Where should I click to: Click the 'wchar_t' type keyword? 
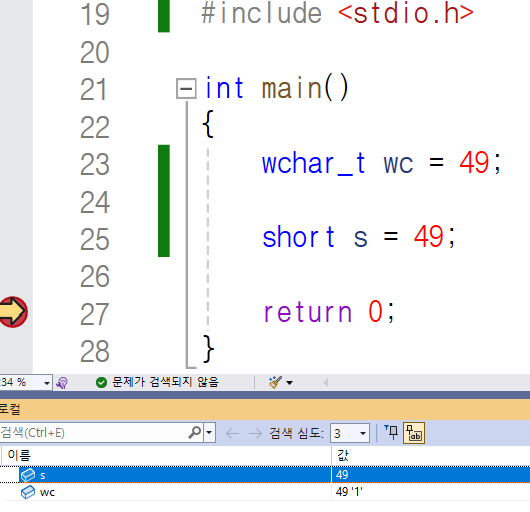[314, 164]
